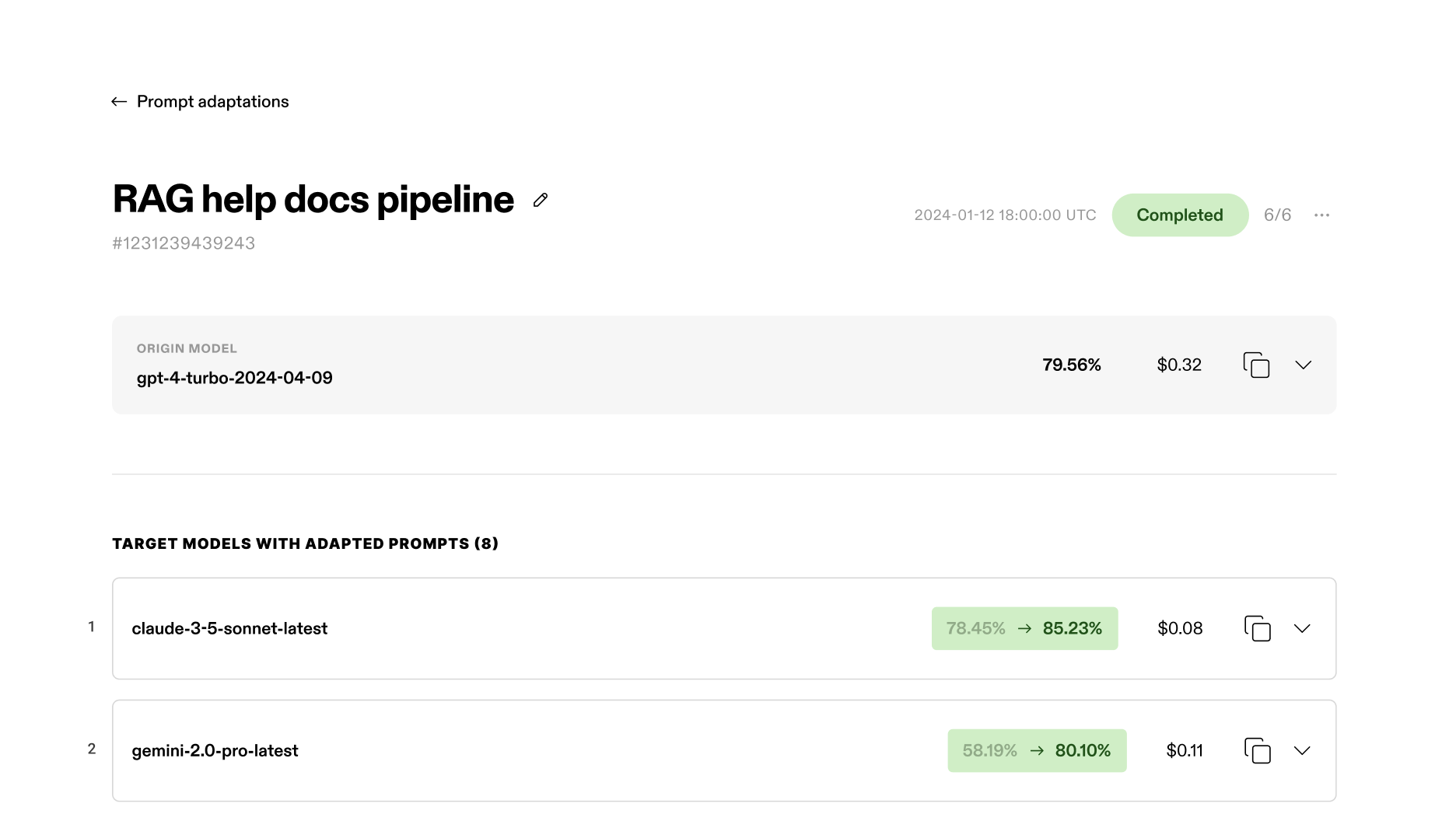Expand the claude-3-5-sonnet-latest row

click(x=1302, y=628)
